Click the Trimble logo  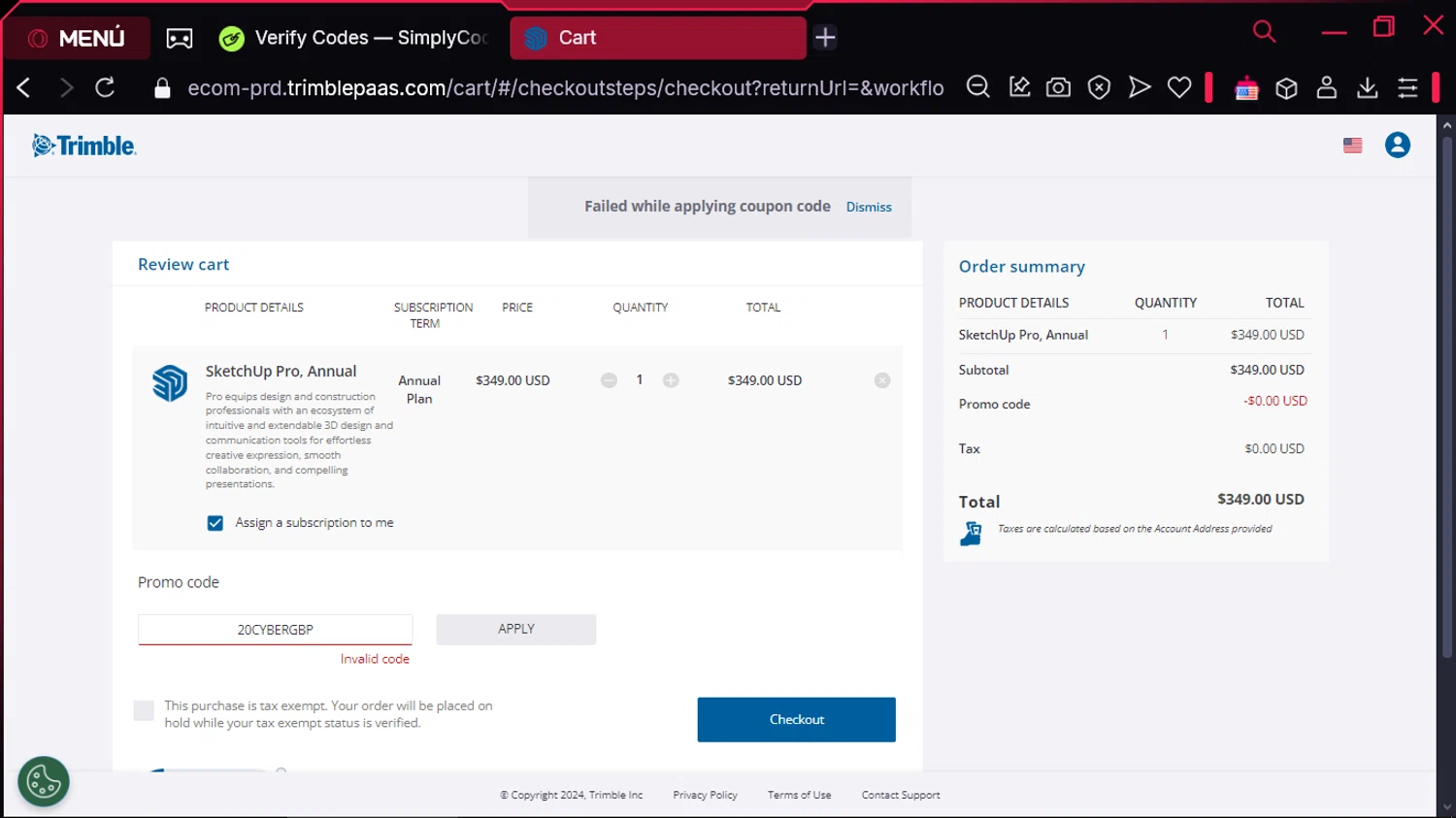click(84, 146)
